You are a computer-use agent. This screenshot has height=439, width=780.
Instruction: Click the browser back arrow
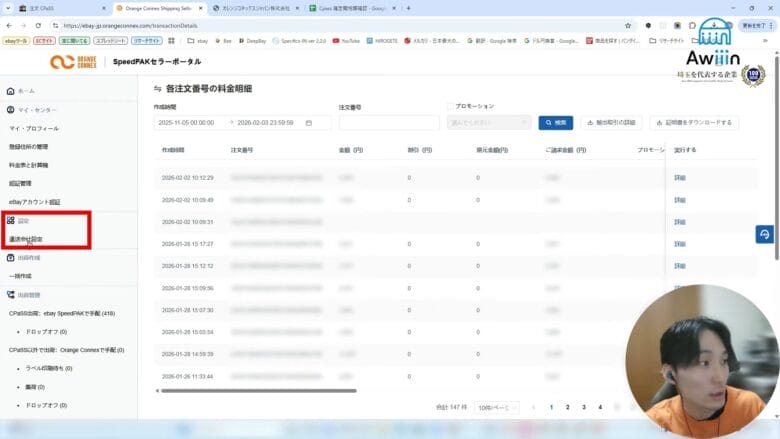[x=10, y=25]
